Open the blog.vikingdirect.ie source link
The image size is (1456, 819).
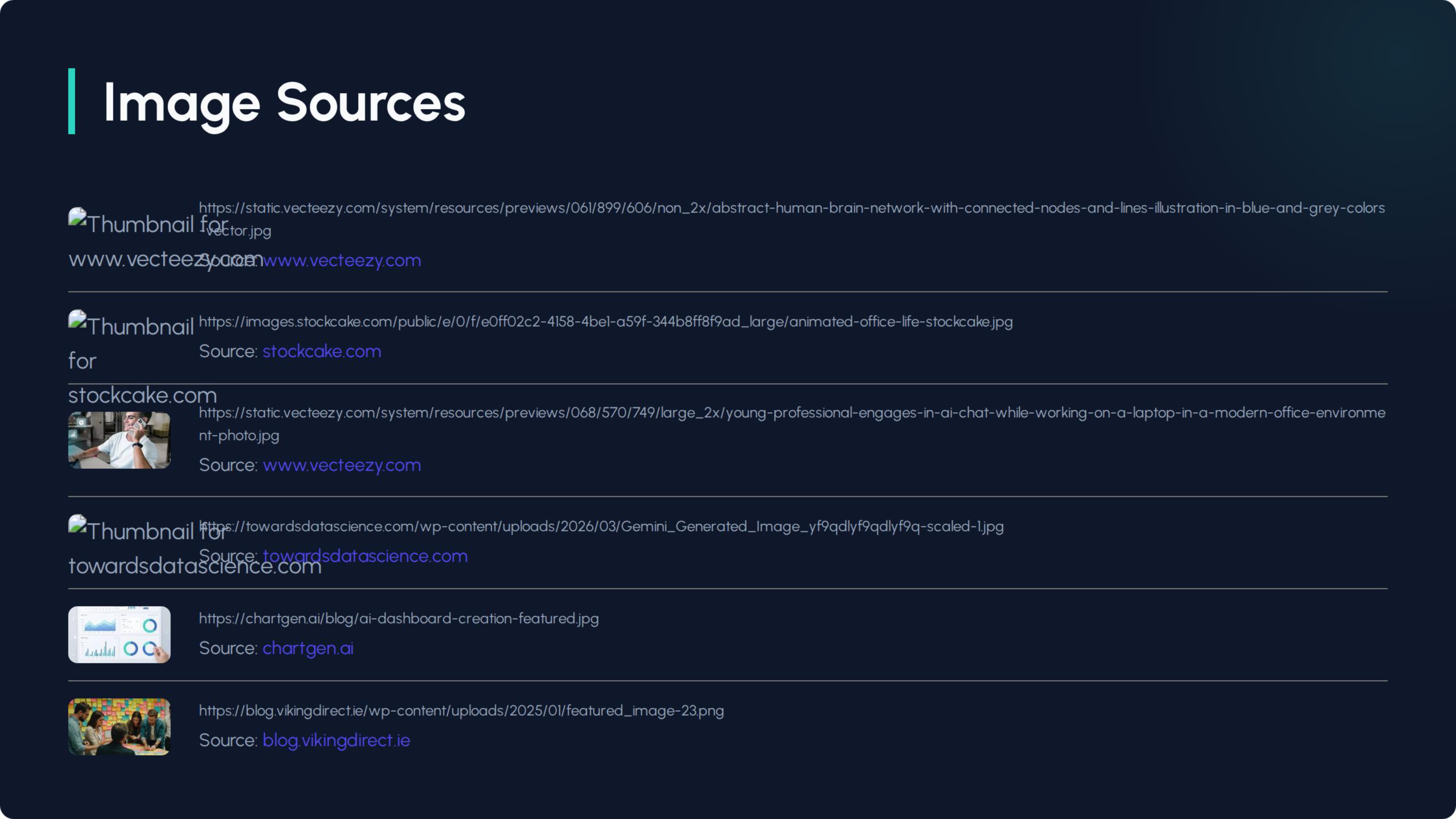(x=336, y=741)
